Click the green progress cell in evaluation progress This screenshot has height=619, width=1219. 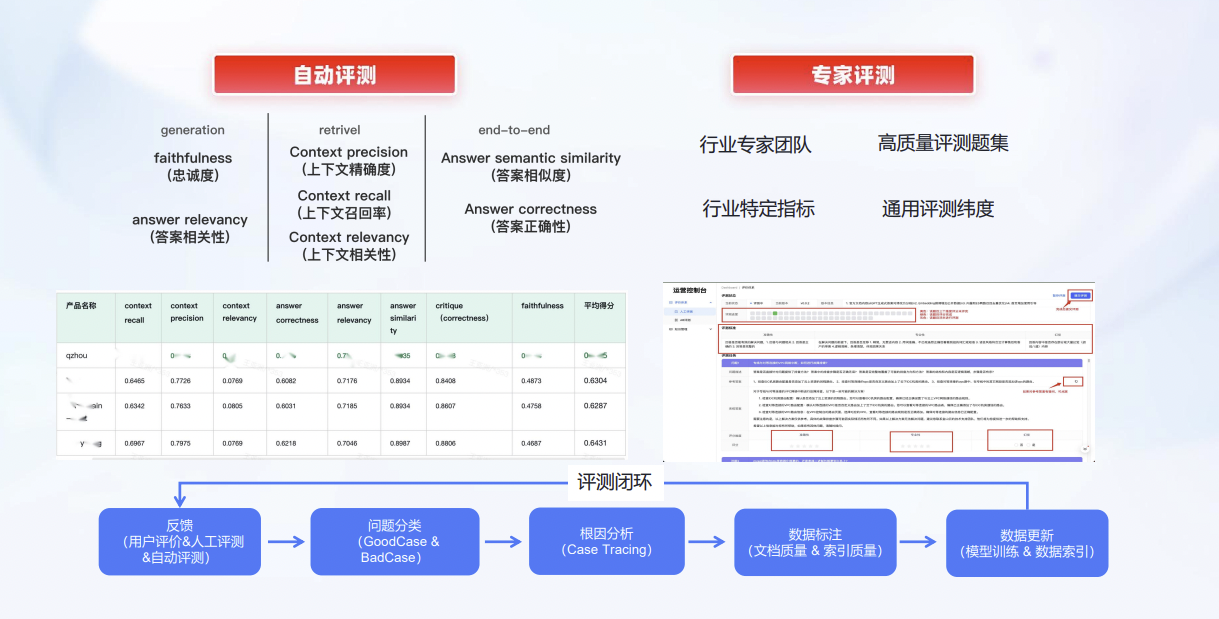[775, 313]
